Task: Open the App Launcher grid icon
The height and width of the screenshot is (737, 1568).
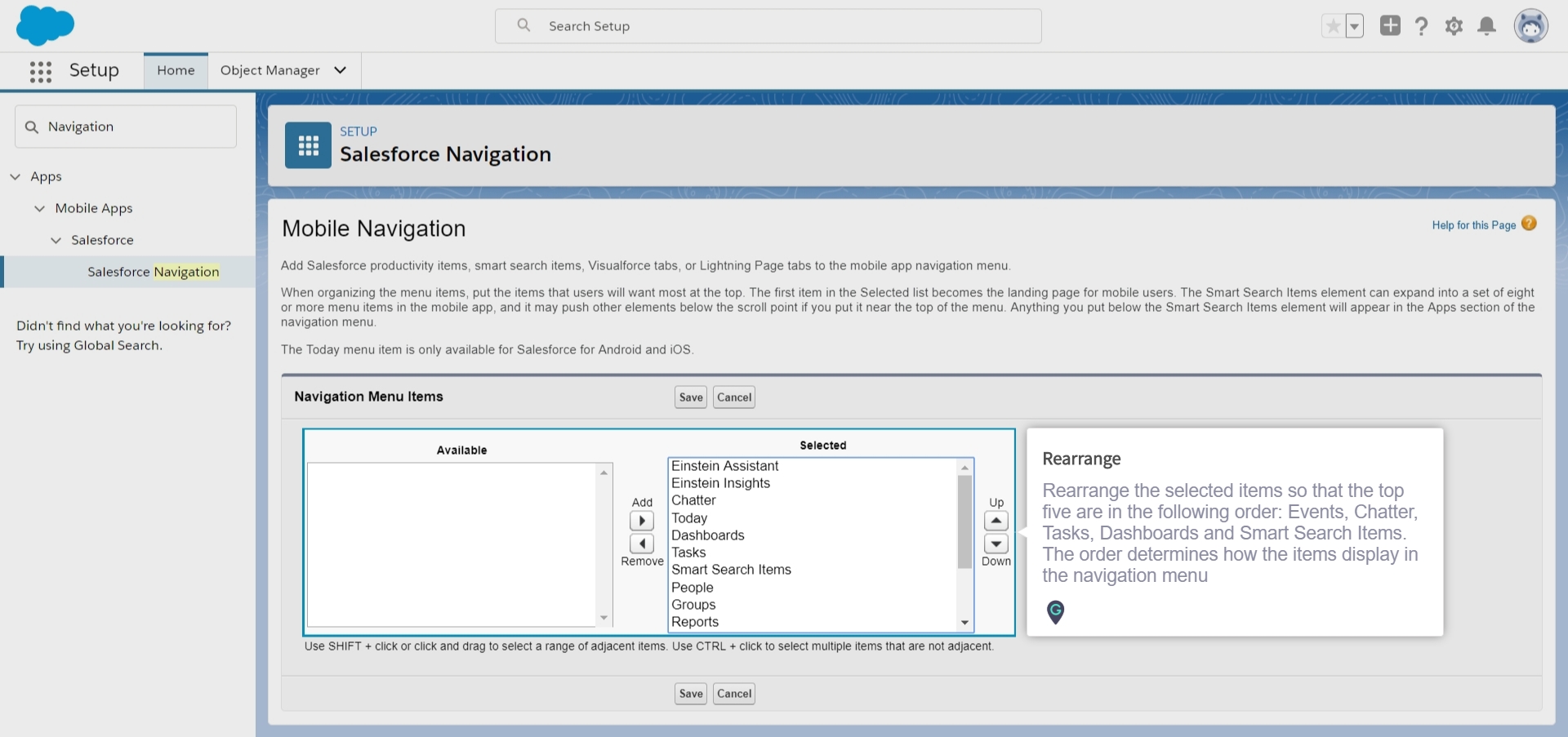Action: point(41,71)
